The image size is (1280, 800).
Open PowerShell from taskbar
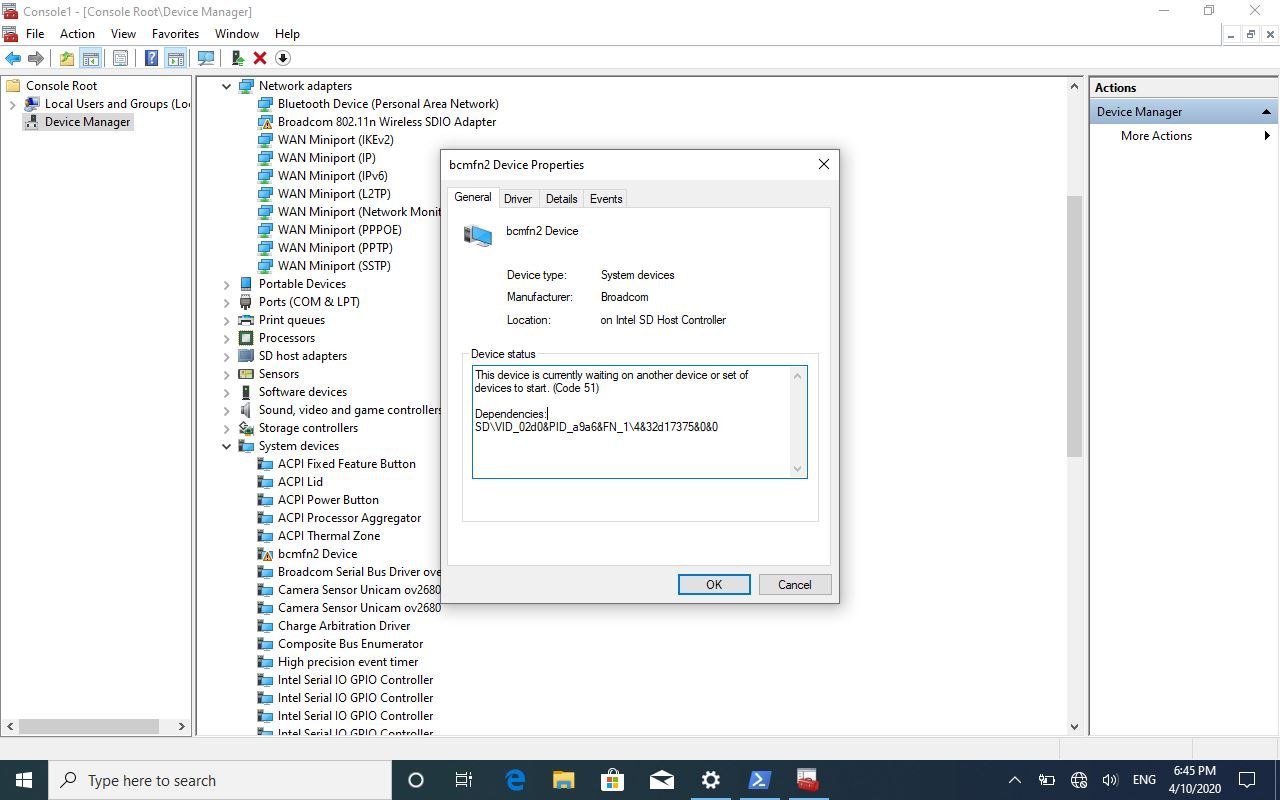[x=759, y=780]
